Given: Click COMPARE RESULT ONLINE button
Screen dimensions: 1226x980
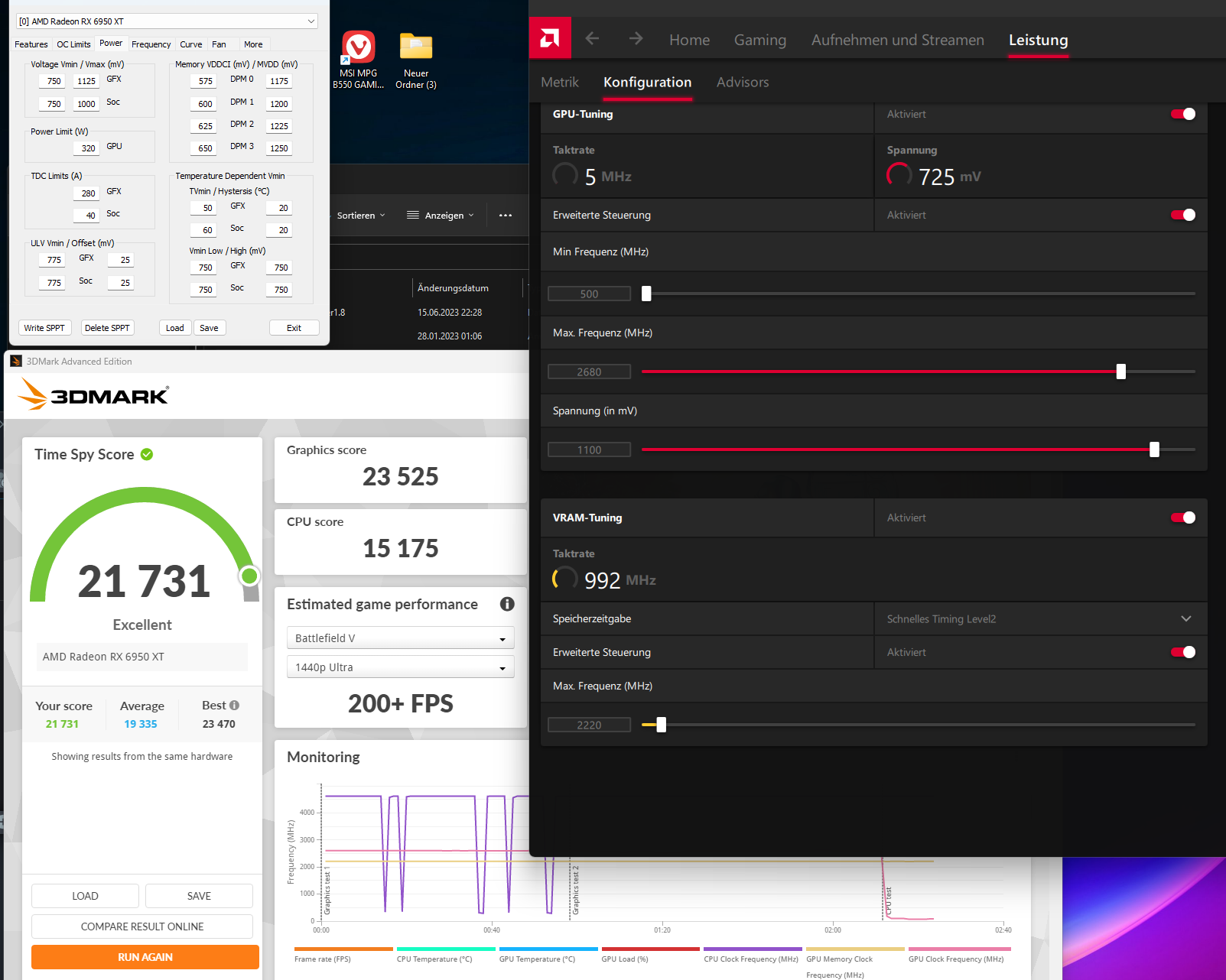Looking at the screenshot, I should pos(142,926).
